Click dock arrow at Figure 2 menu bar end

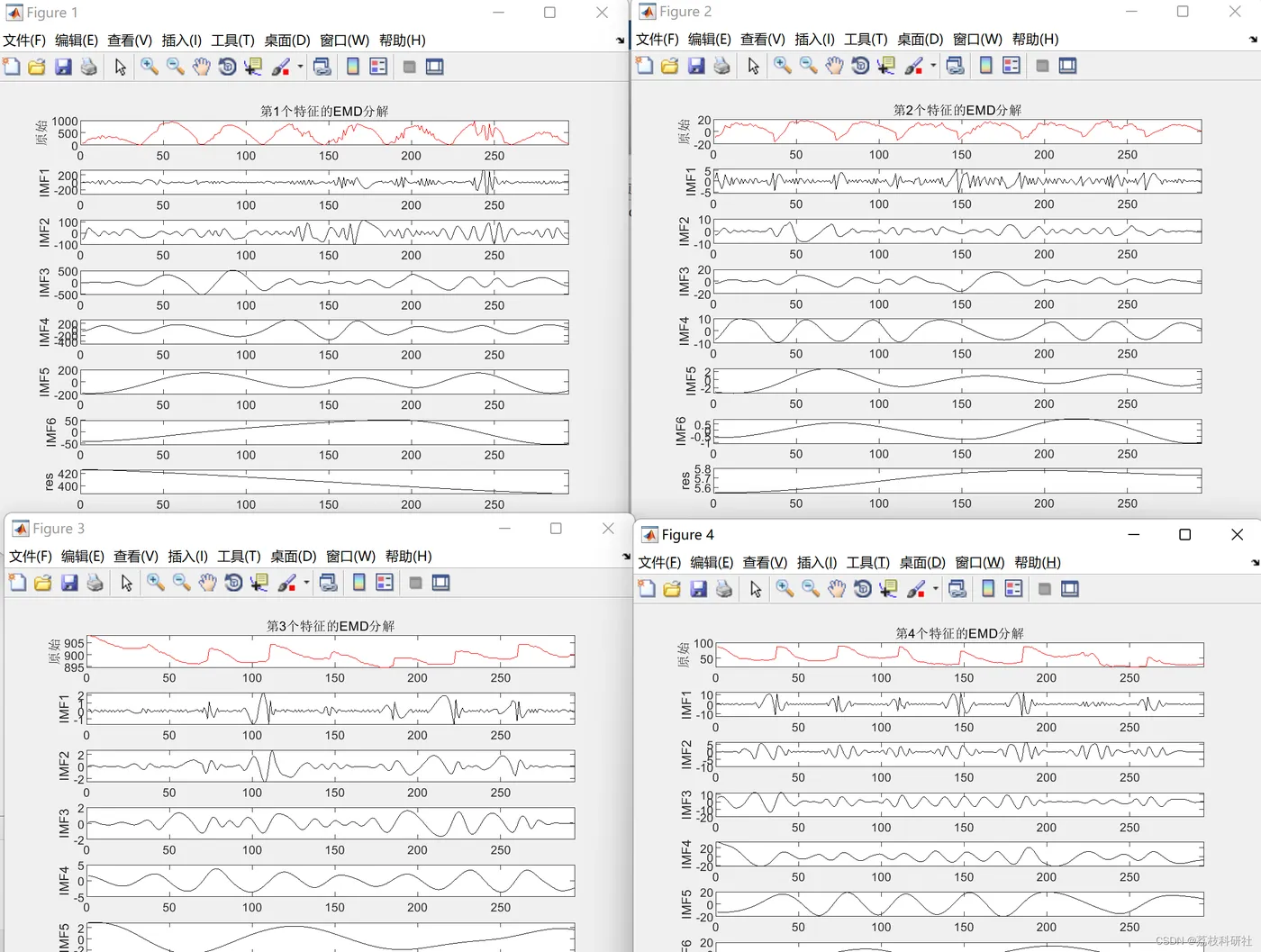[x=1254, y=40]
